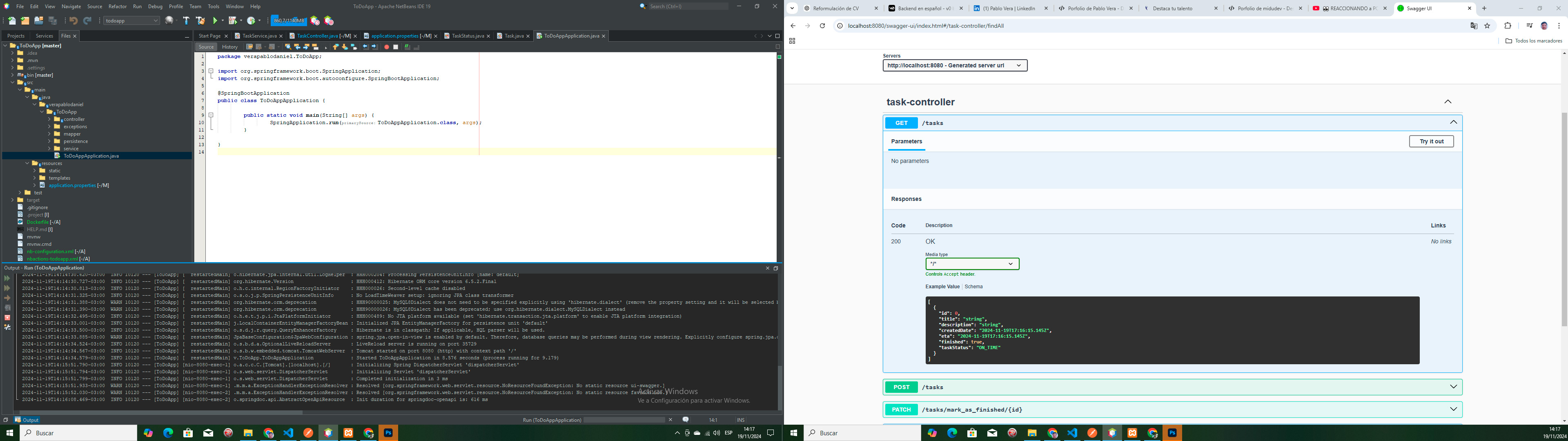1568x441 pixels.
Task: Open the Refactor menu
Action: 118,7
